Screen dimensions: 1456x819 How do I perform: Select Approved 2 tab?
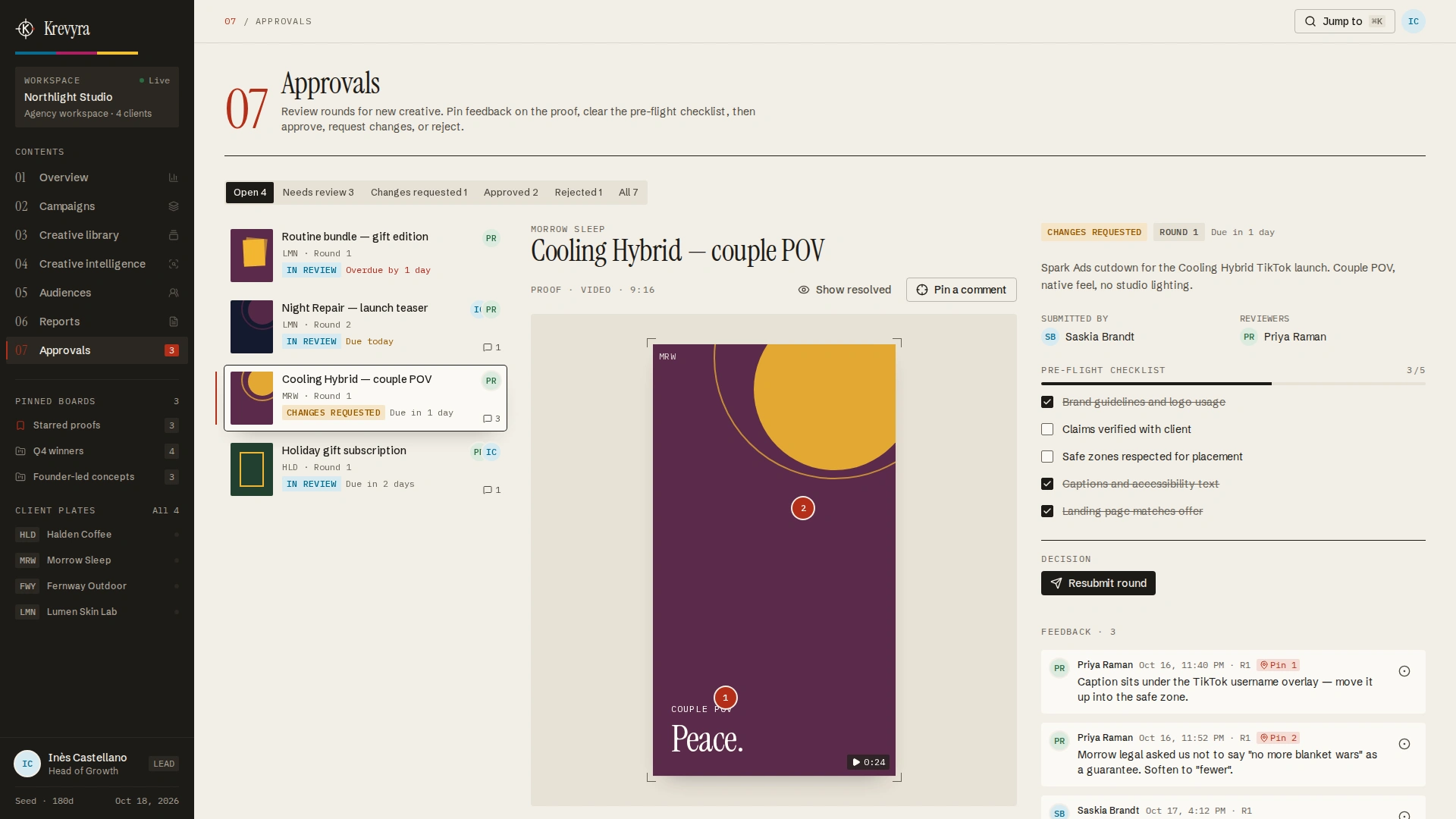coord(510,193)
